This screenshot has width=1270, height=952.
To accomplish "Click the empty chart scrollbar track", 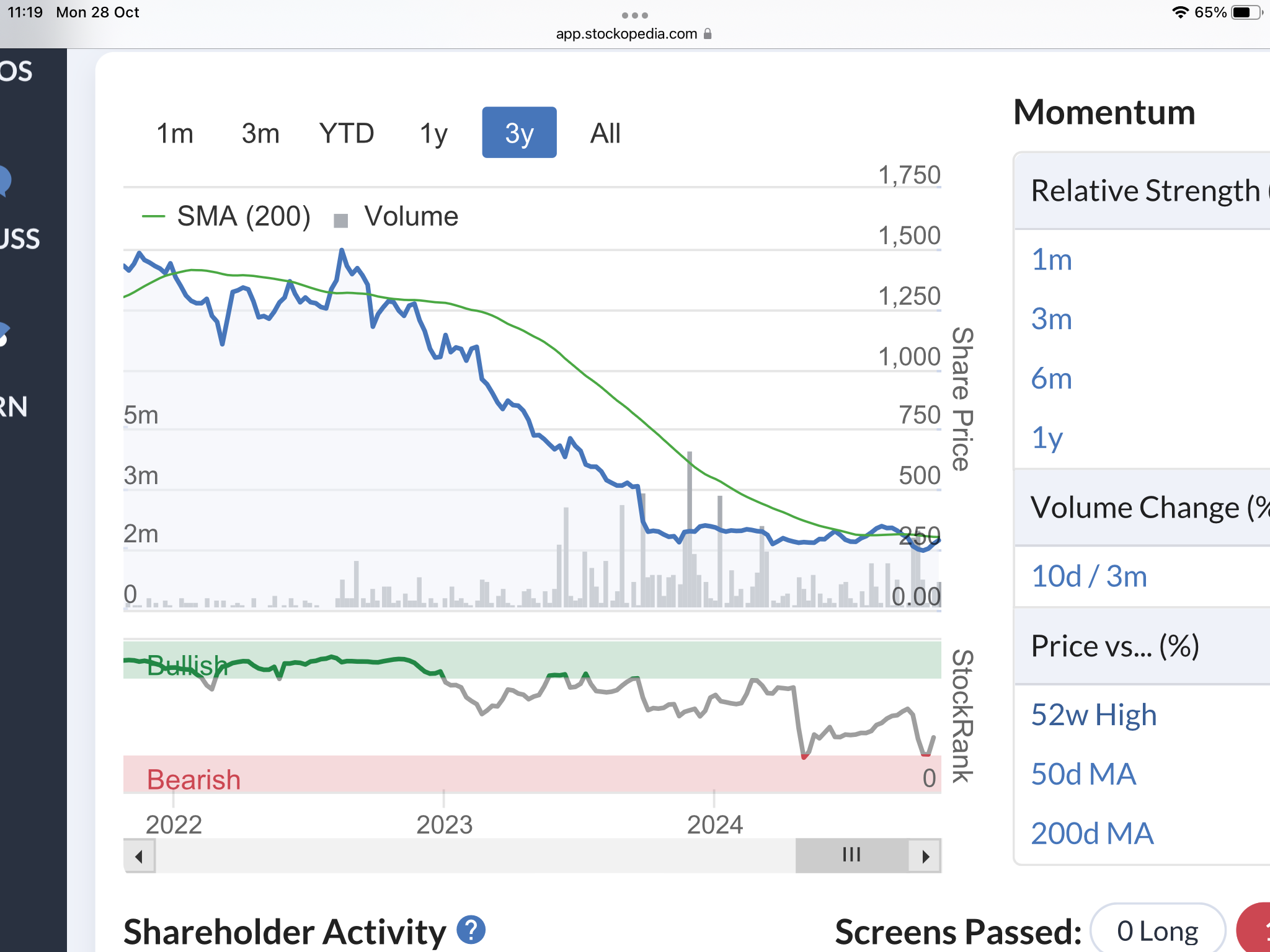I will click(475, 856).
